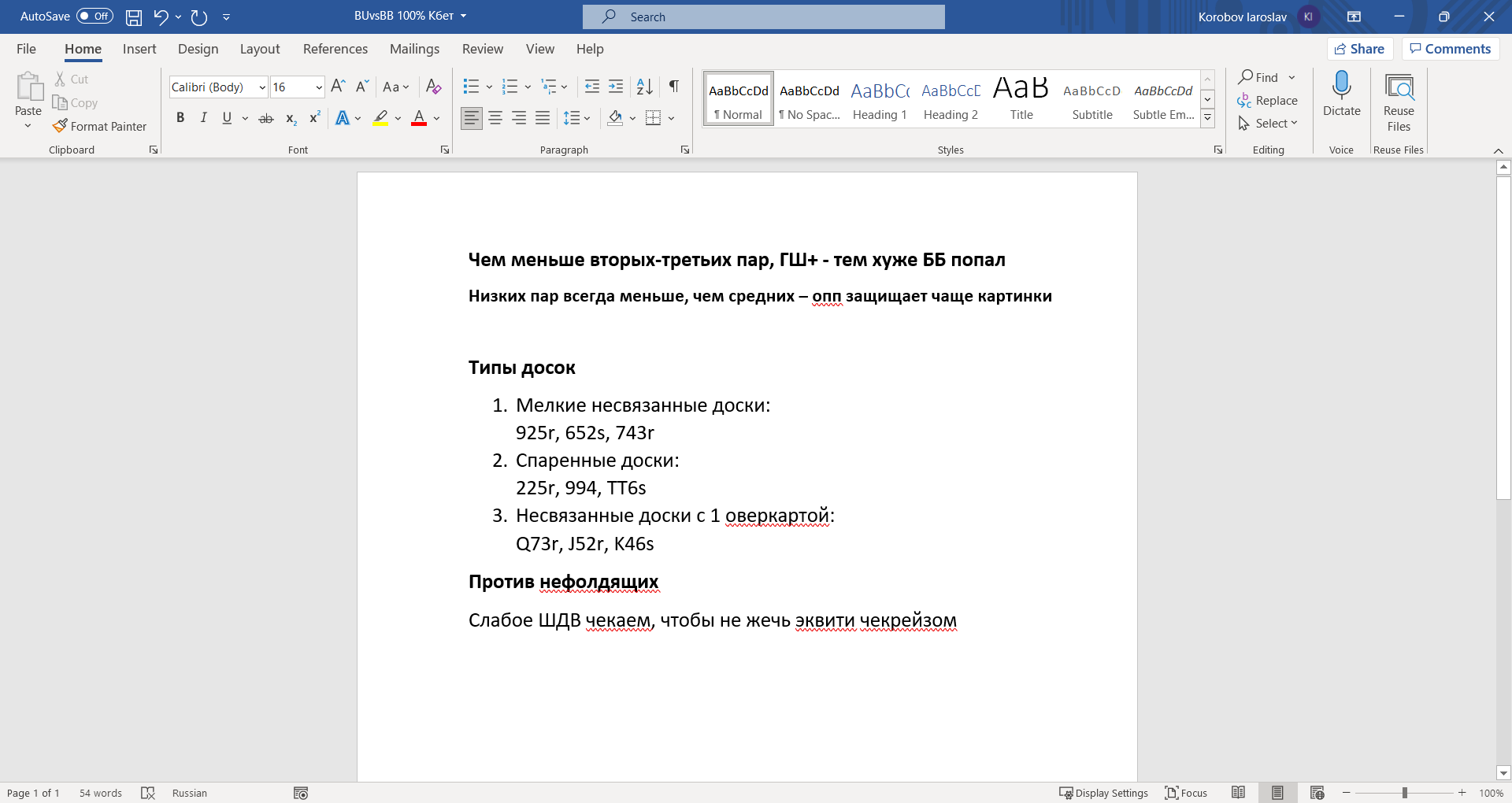Apply subscript formatting
1512x803 pixels.
[291, 118]
